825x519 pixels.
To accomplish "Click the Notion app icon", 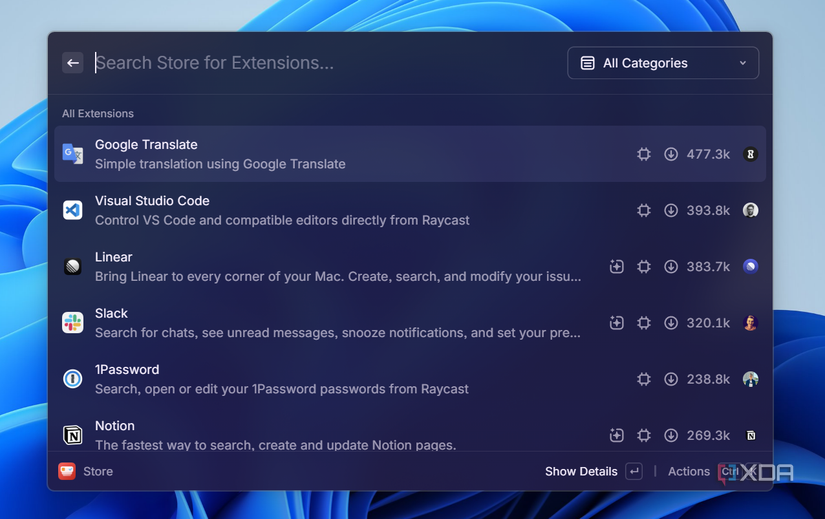I will [73, 435].
